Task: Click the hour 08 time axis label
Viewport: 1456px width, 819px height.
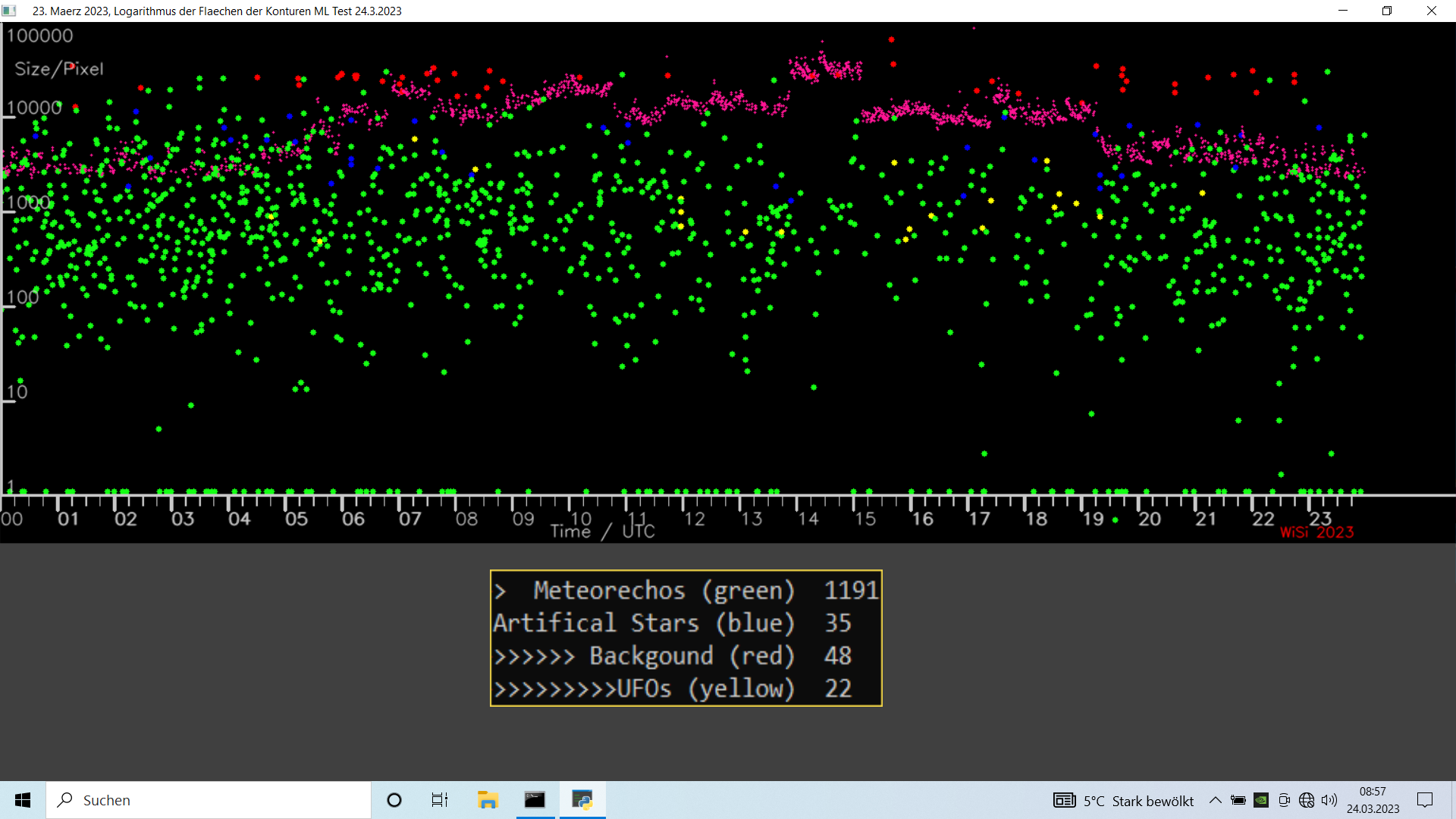Action: pos(466,519)
